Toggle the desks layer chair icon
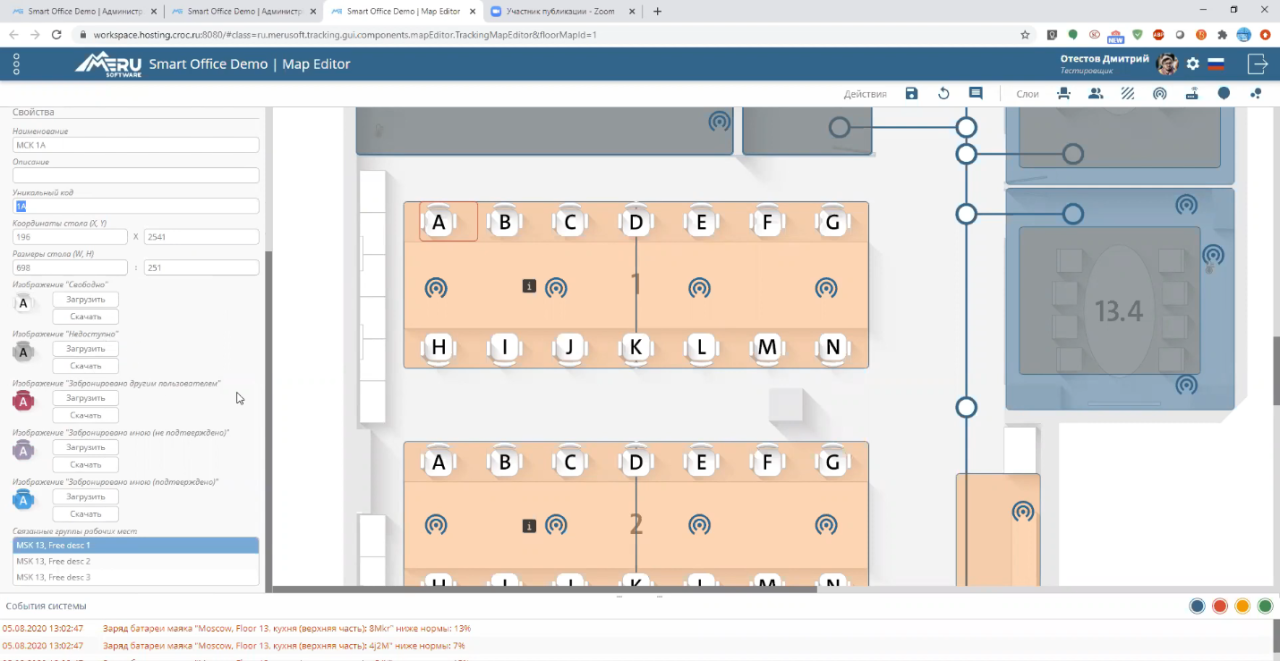Viewport: 1280px width, 661px height. (x=1064, y=93)
